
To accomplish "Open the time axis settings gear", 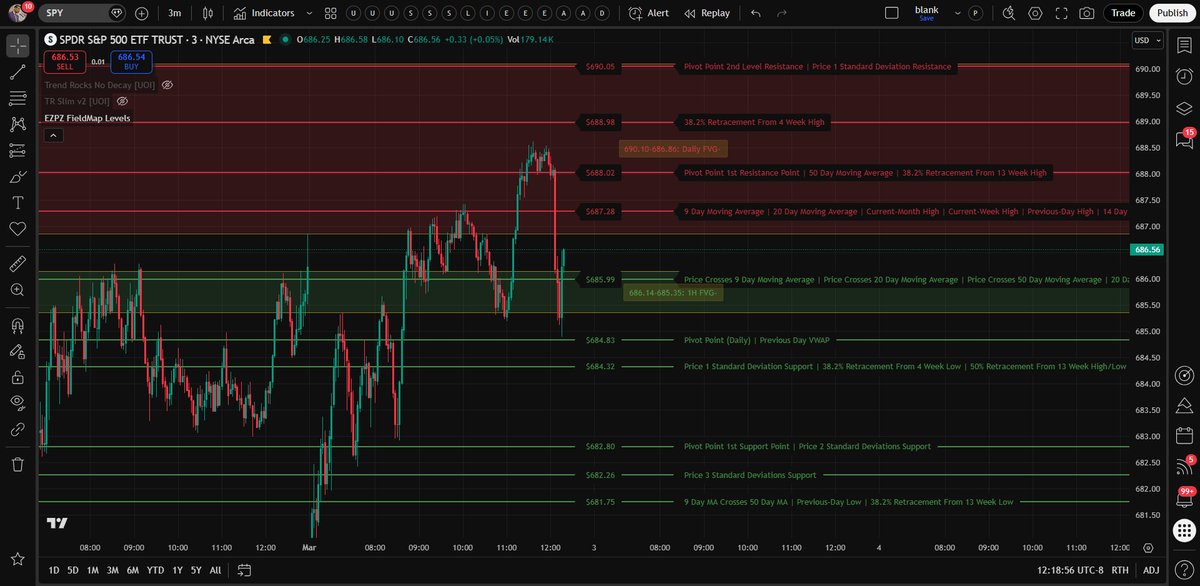I will [x=1148, y=548].
